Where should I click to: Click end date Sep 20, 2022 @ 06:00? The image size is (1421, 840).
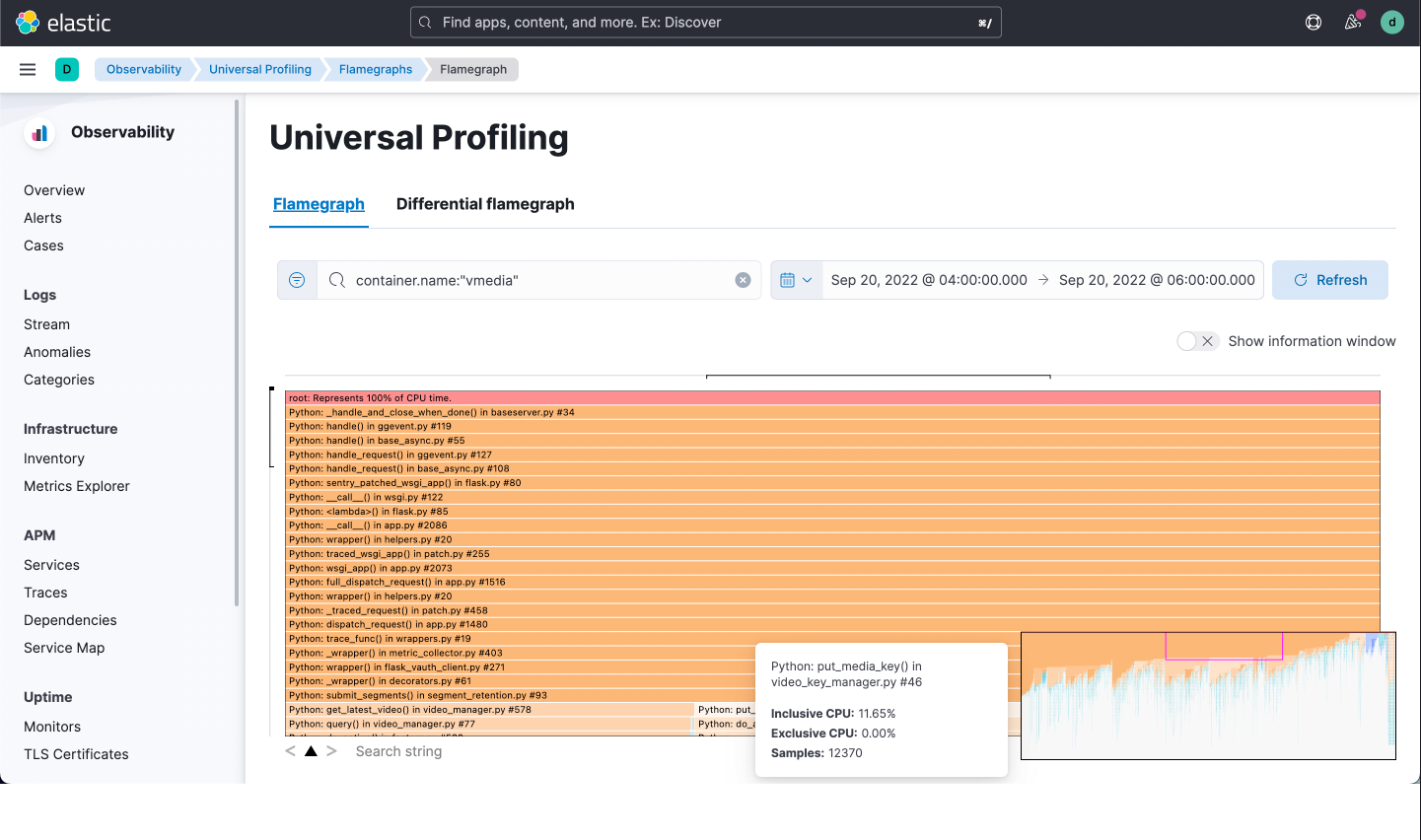[1157, 280]
